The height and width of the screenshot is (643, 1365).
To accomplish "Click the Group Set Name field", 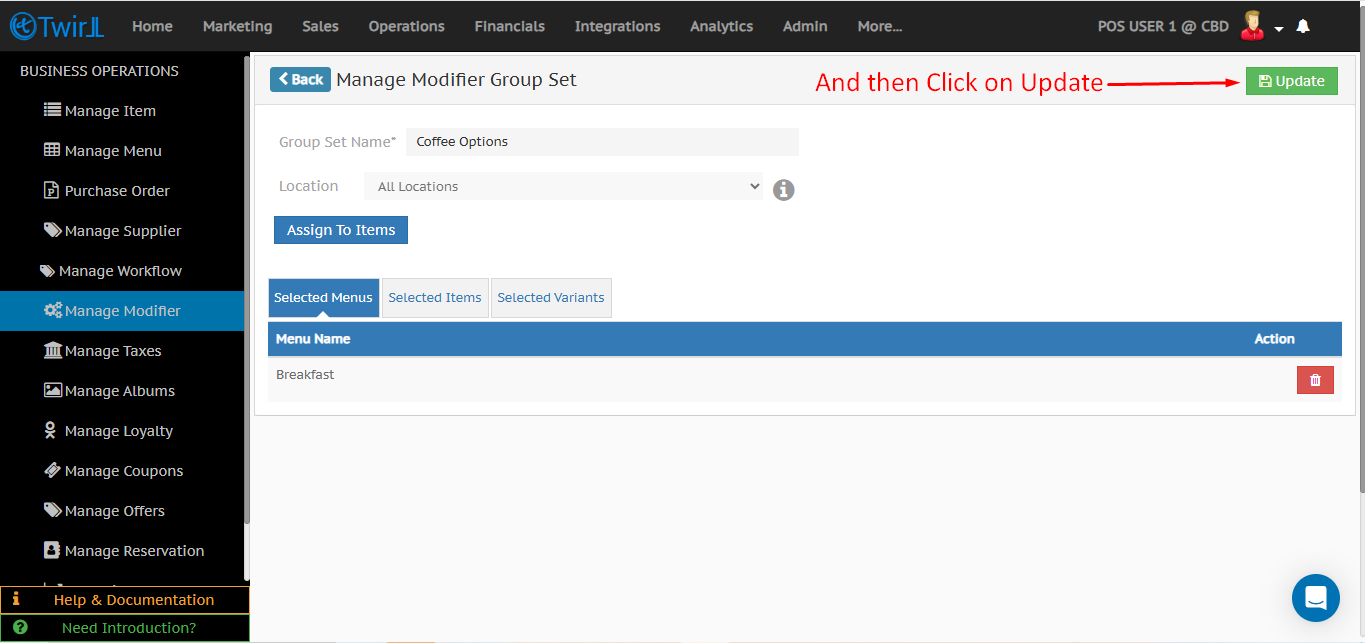I will tap(601, 142).
